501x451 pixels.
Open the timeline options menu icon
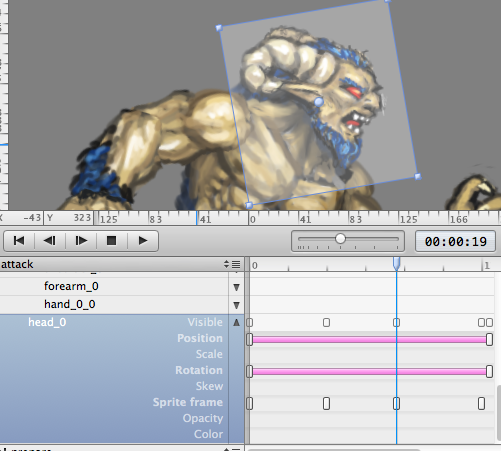(236, 264)
